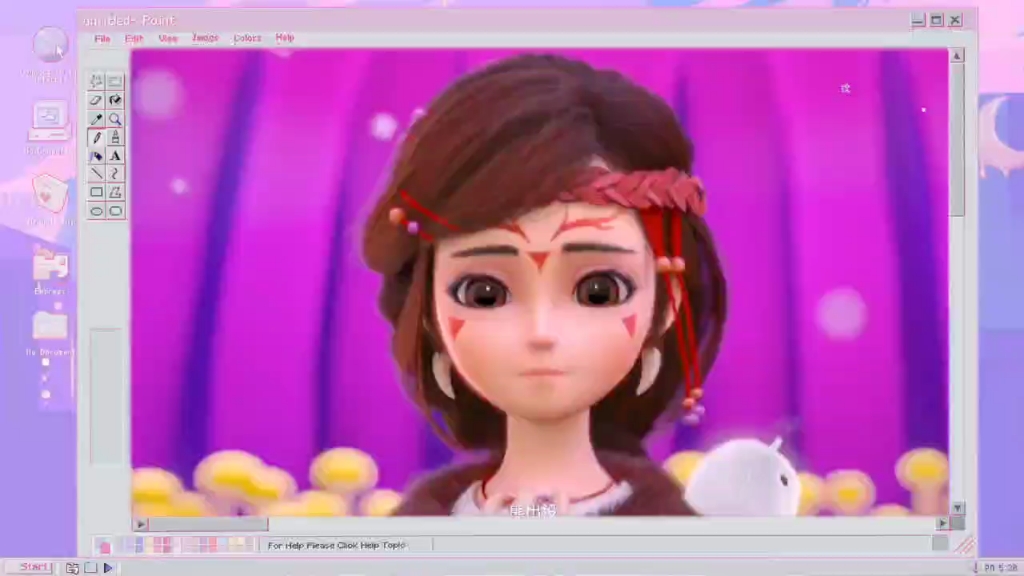Select the Curve tool

pyautogui.click(x=116, y=174)
